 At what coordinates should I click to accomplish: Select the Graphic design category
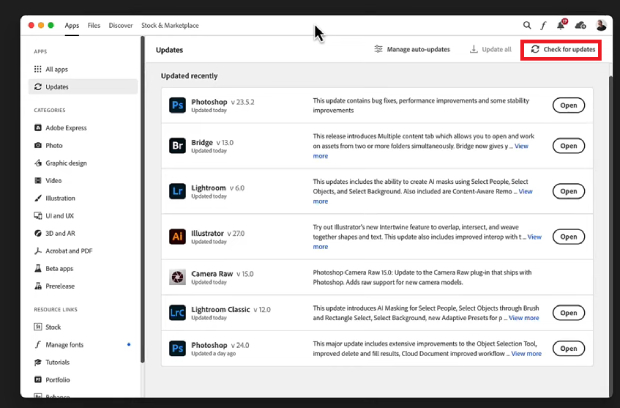tap(66, 163)
